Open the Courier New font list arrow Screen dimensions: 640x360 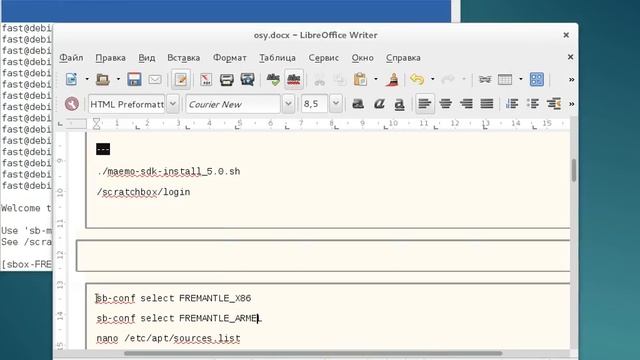(x=288, y=104)
